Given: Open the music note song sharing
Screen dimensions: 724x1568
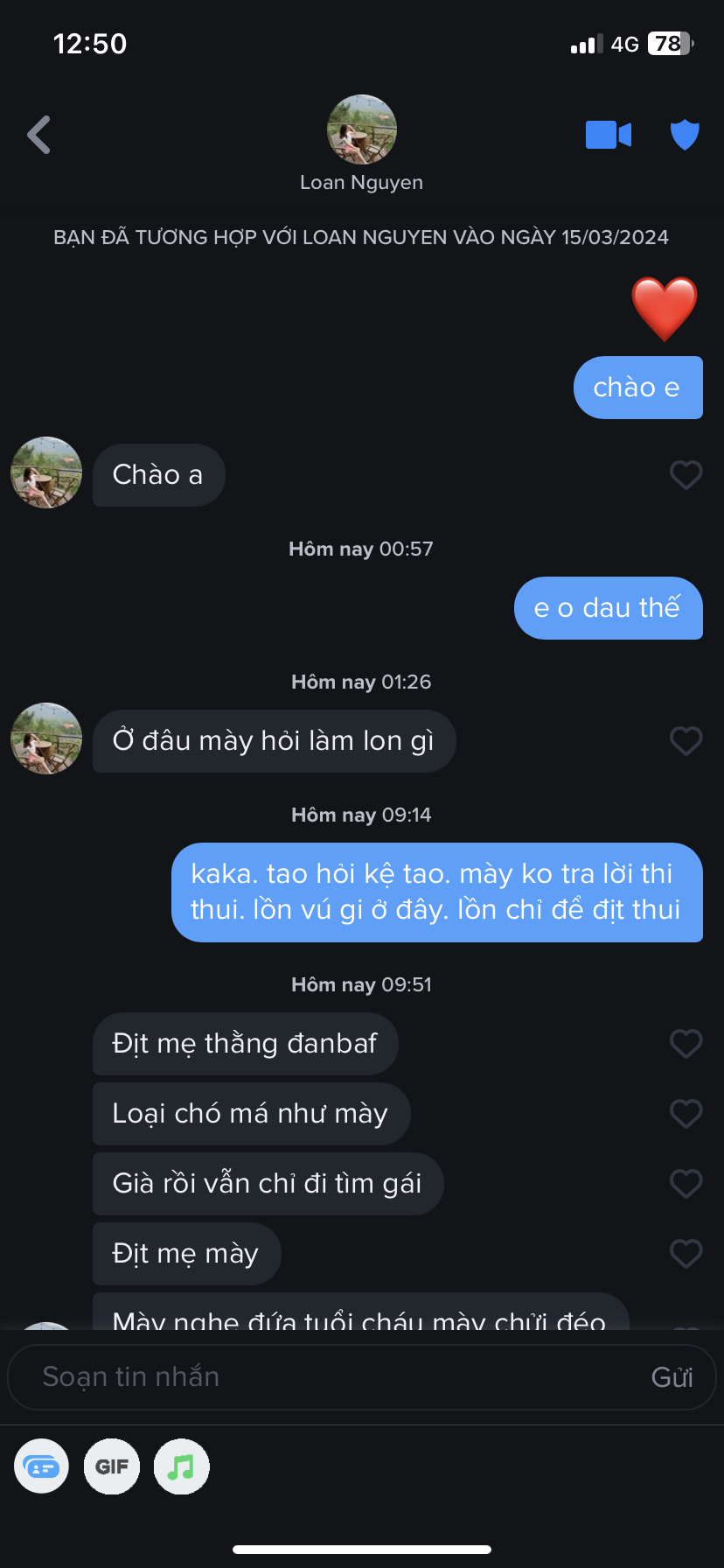Looking at the screenshot, I should [x=181, y=1466].
